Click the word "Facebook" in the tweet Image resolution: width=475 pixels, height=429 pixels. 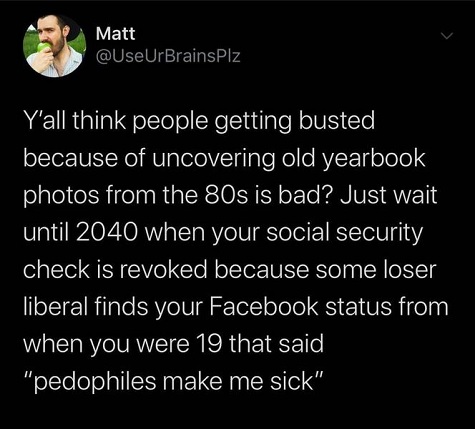[264, 307]
